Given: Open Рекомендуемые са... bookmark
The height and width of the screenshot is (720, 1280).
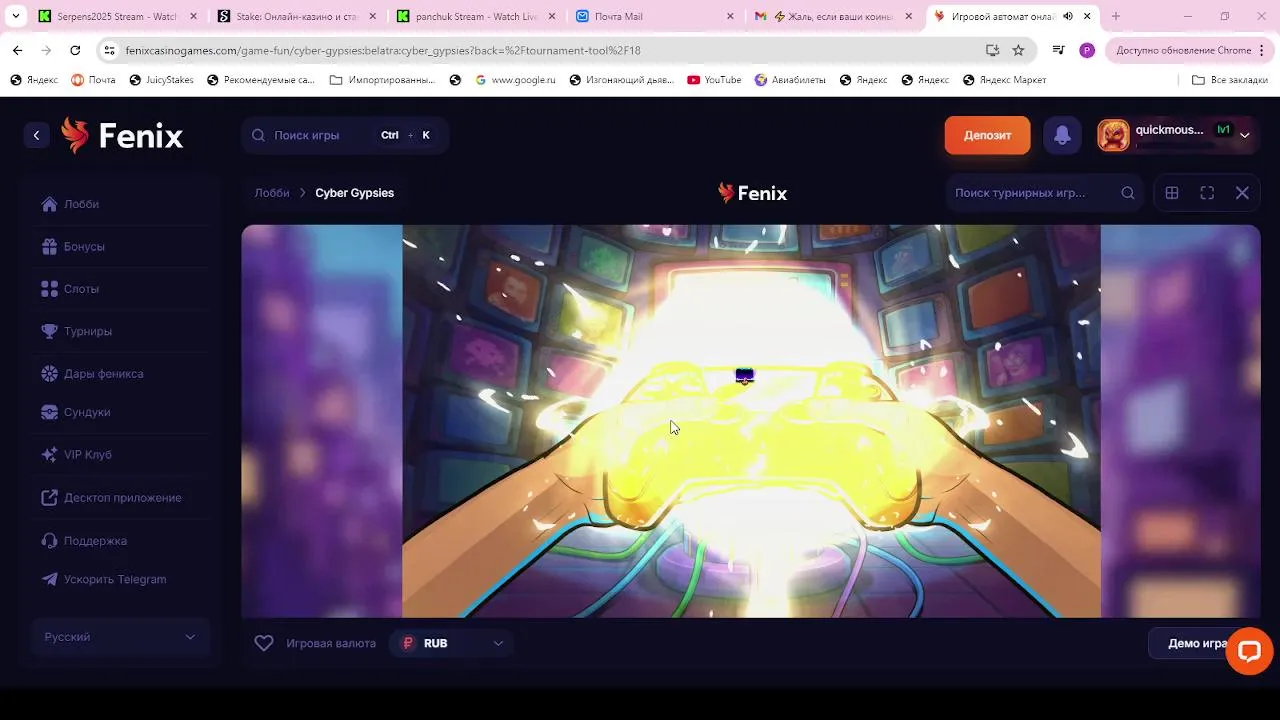Looking at the screenshot, I should pos(261,80).
